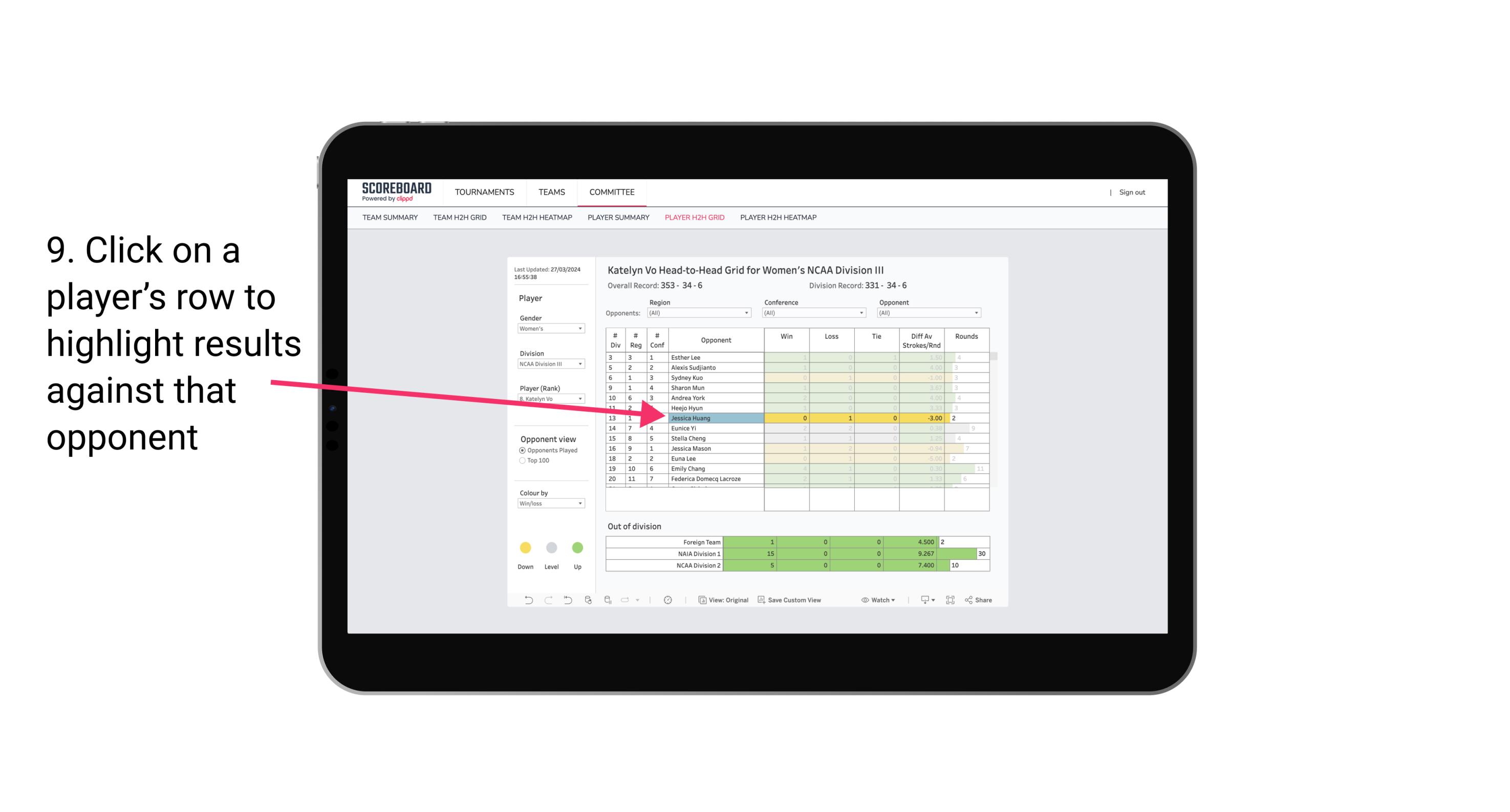
Task: Click the PLAYER H2H GRID tab
Action: pos(695,219)
